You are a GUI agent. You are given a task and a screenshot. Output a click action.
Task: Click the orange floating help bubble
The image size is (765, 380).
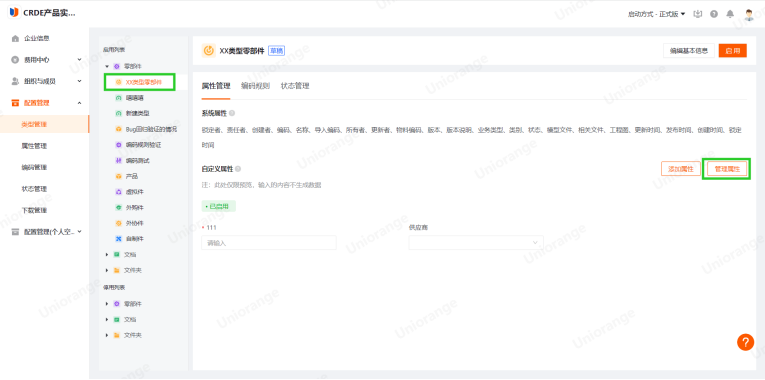coord(745,341)
